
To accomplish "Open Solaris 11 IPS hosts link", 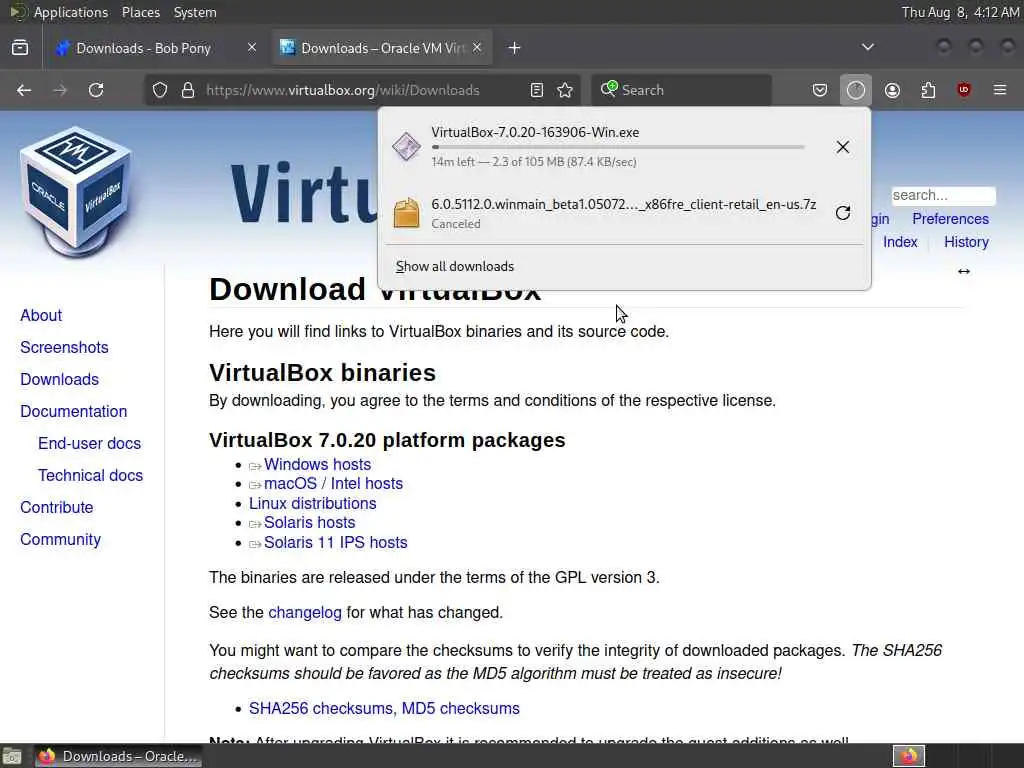I will tap(336, 542).
